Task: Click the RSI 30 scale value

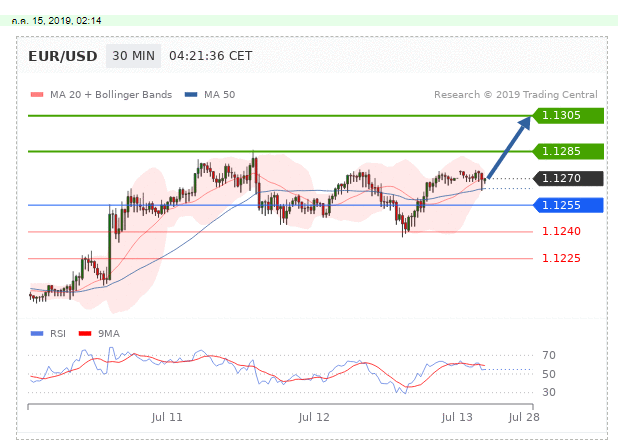Action: 549,393
